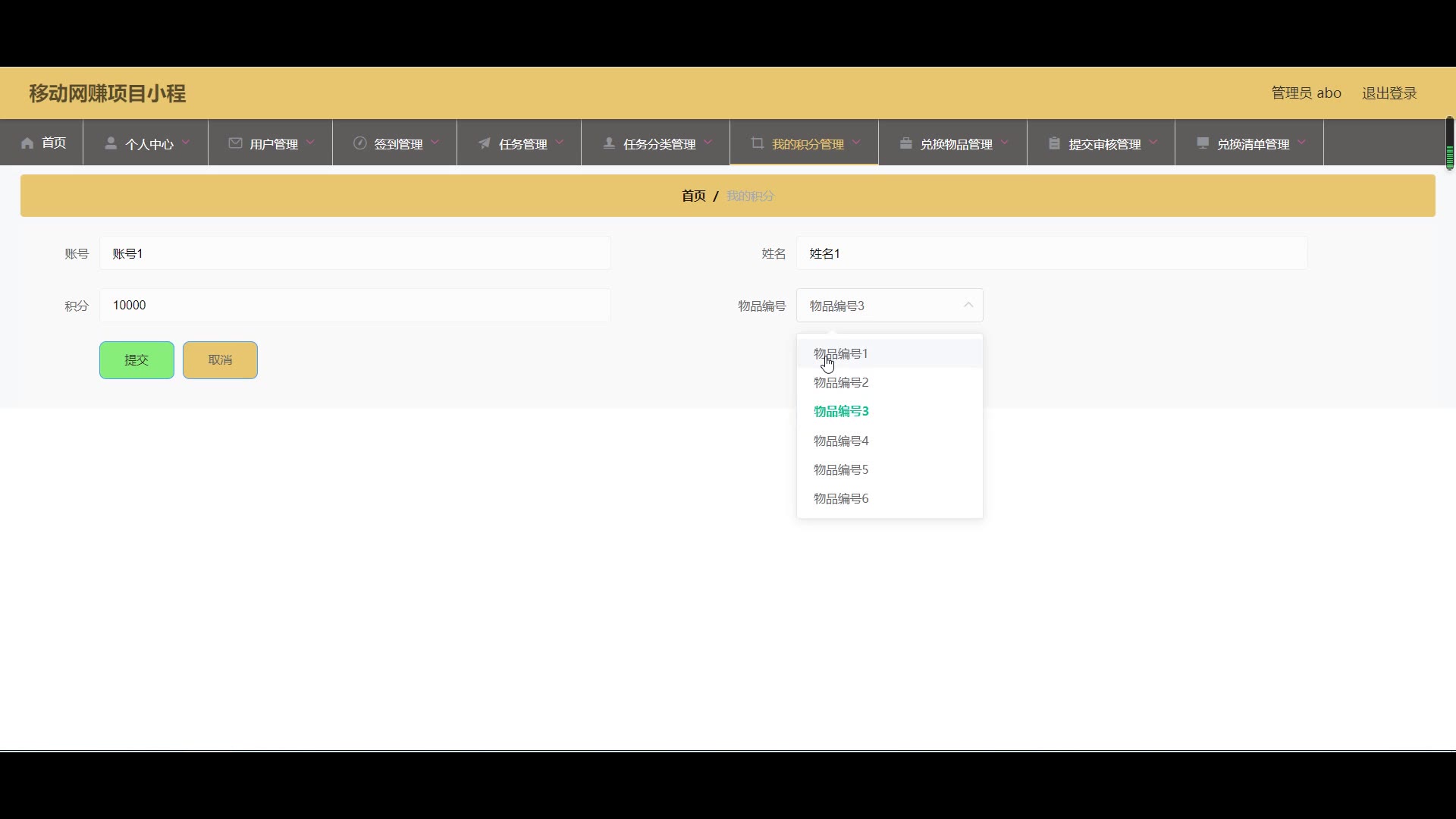Viewport: 1456px width, 819px height.
Task: Click the envelope icon for 用户管理
Action: (x=235, y=143)
